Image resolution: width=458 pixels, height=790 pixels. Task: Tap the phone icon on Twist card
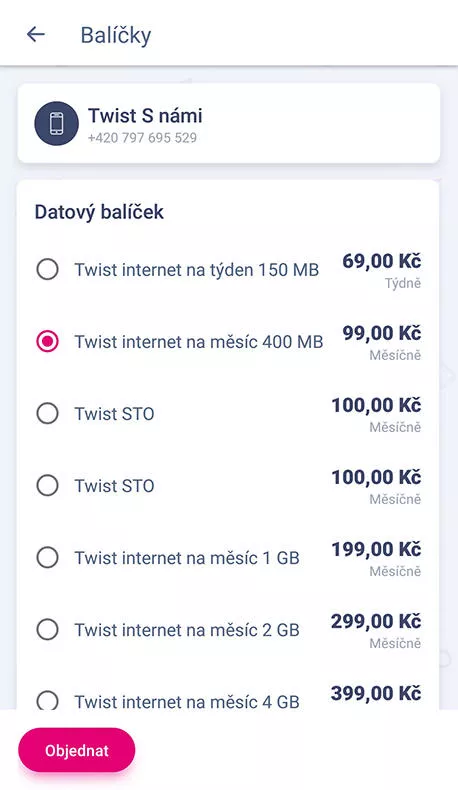56,123
